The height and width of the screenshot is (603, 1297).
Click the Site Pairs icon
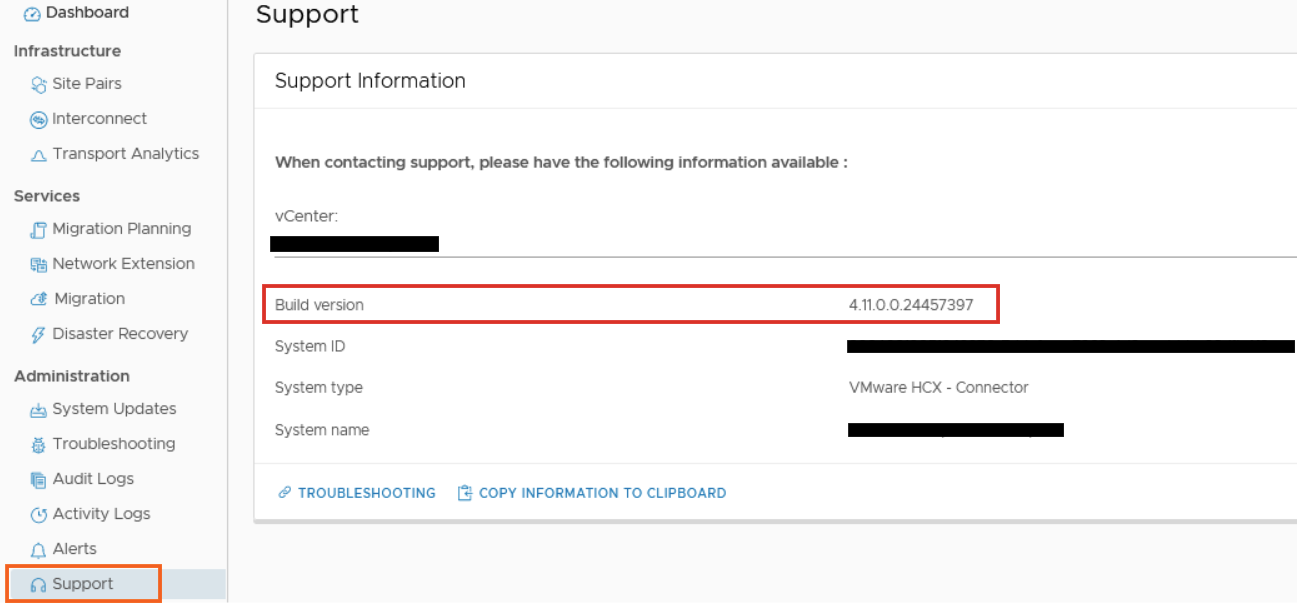tap(39, 85)
